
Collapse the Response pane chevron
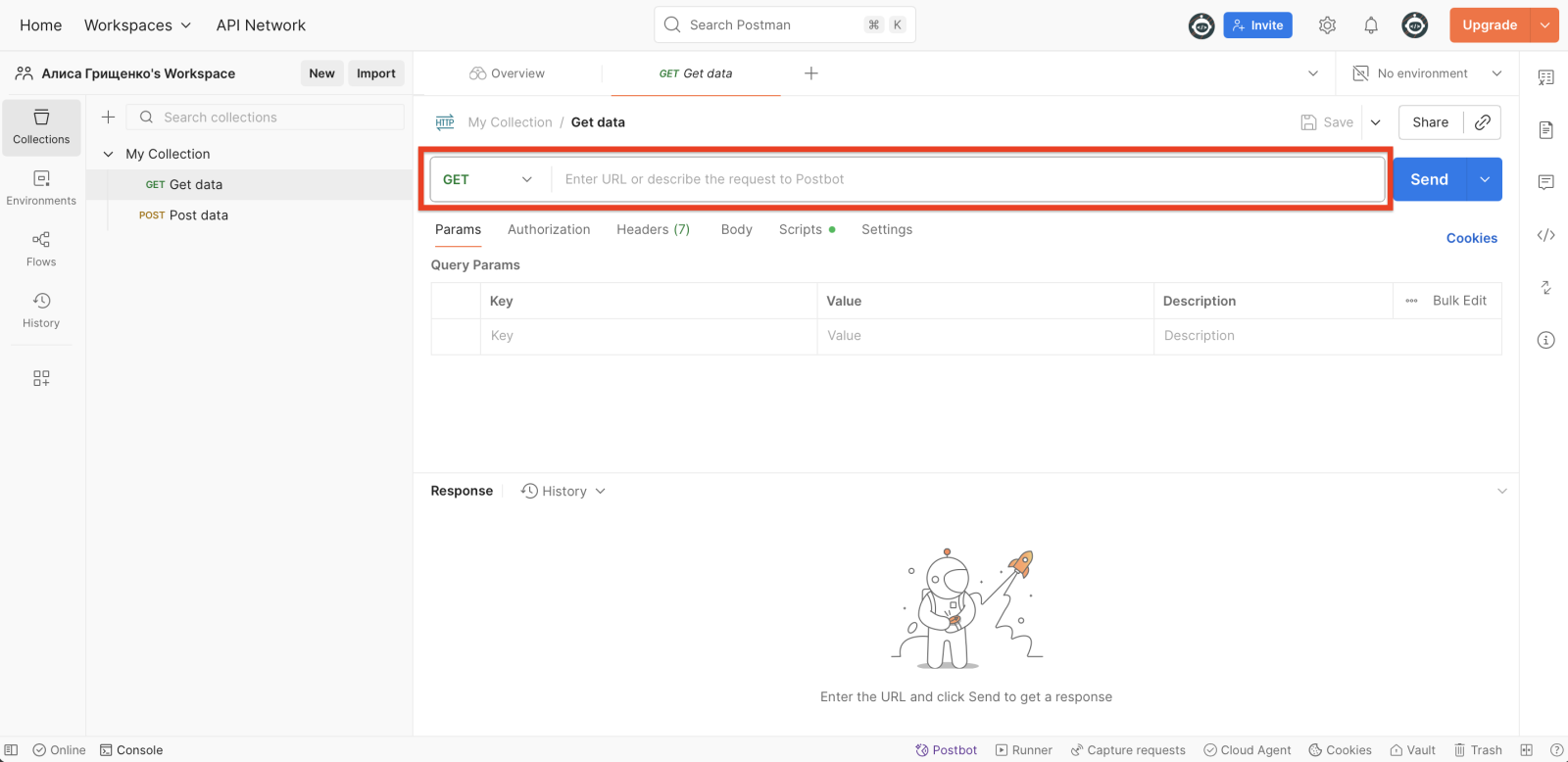click(x=1501, y=491)
